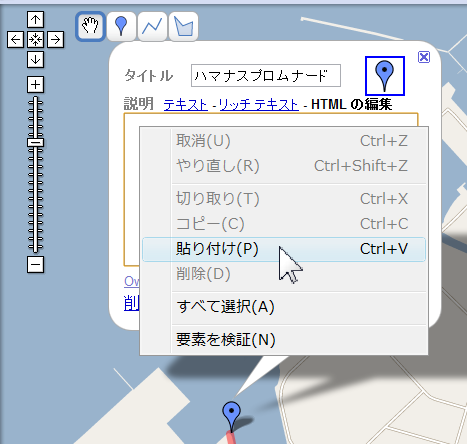Pan the map down with arrow button
Screen dimensions: 467x444
point(35,60)
